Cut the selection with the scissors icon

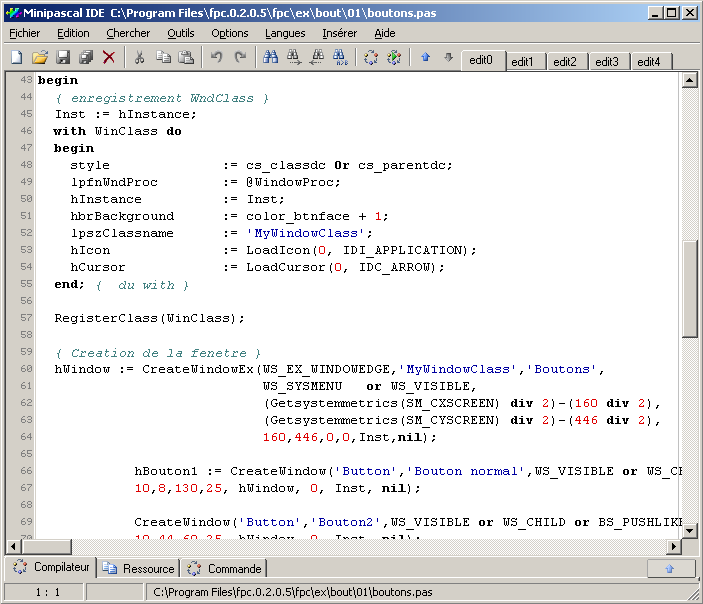pos(140,58)
